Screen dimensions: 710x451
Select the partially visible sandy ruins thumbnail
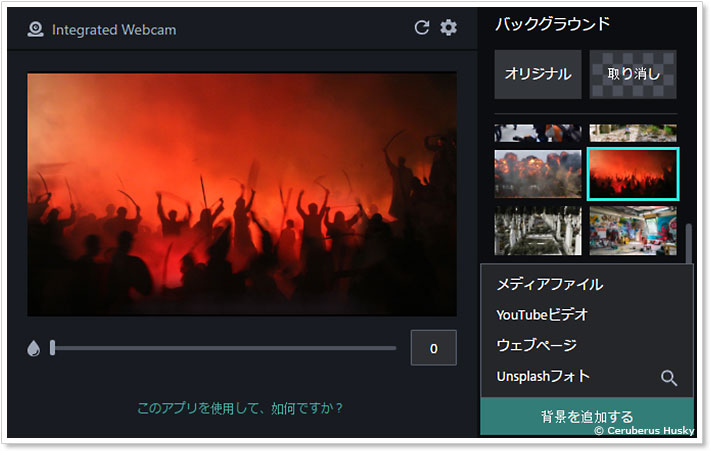(633, 133)
